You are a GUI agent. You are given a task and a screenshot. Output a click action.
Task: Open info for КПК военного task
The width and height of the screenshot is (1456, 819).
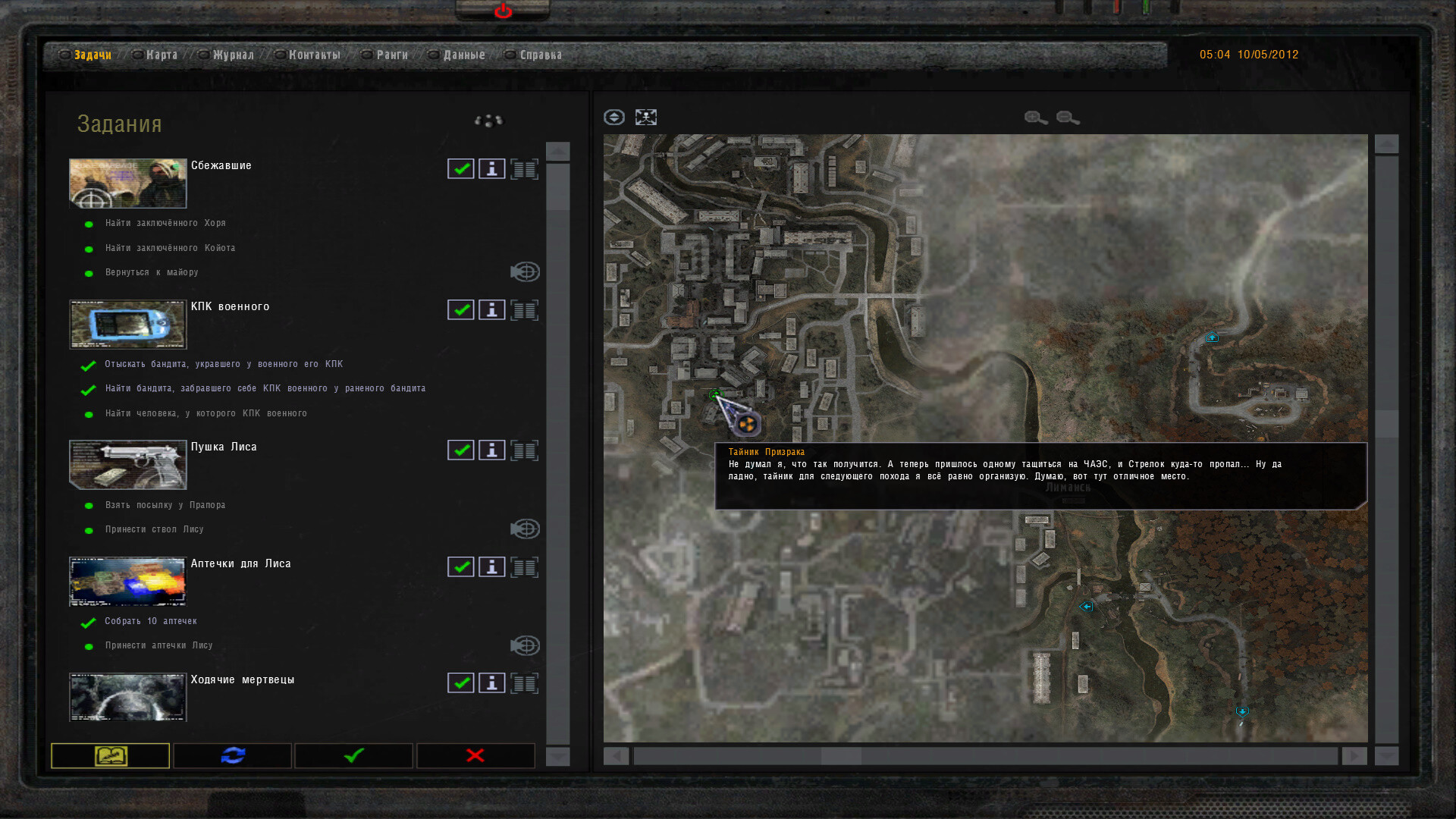click(492, 309)
